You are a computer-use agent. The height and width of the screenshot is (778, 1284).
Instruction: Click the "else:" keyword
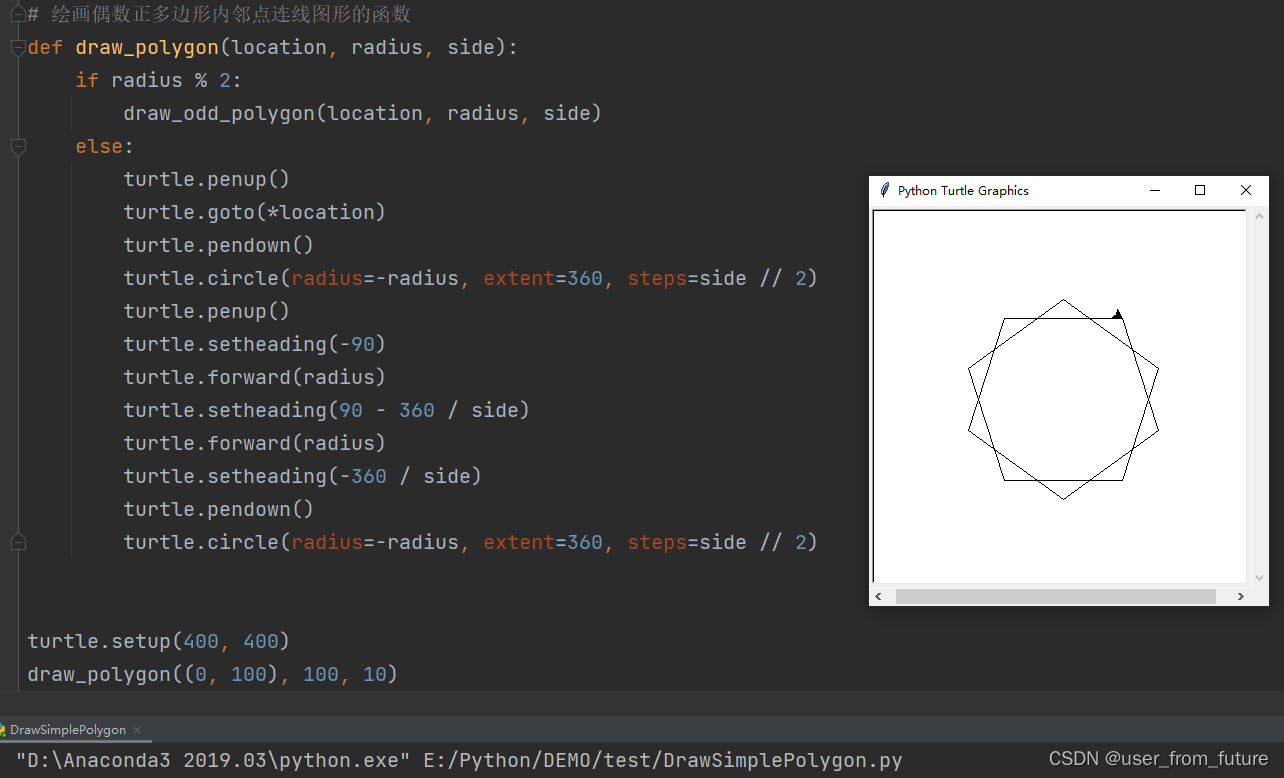[x=105, y=146]
